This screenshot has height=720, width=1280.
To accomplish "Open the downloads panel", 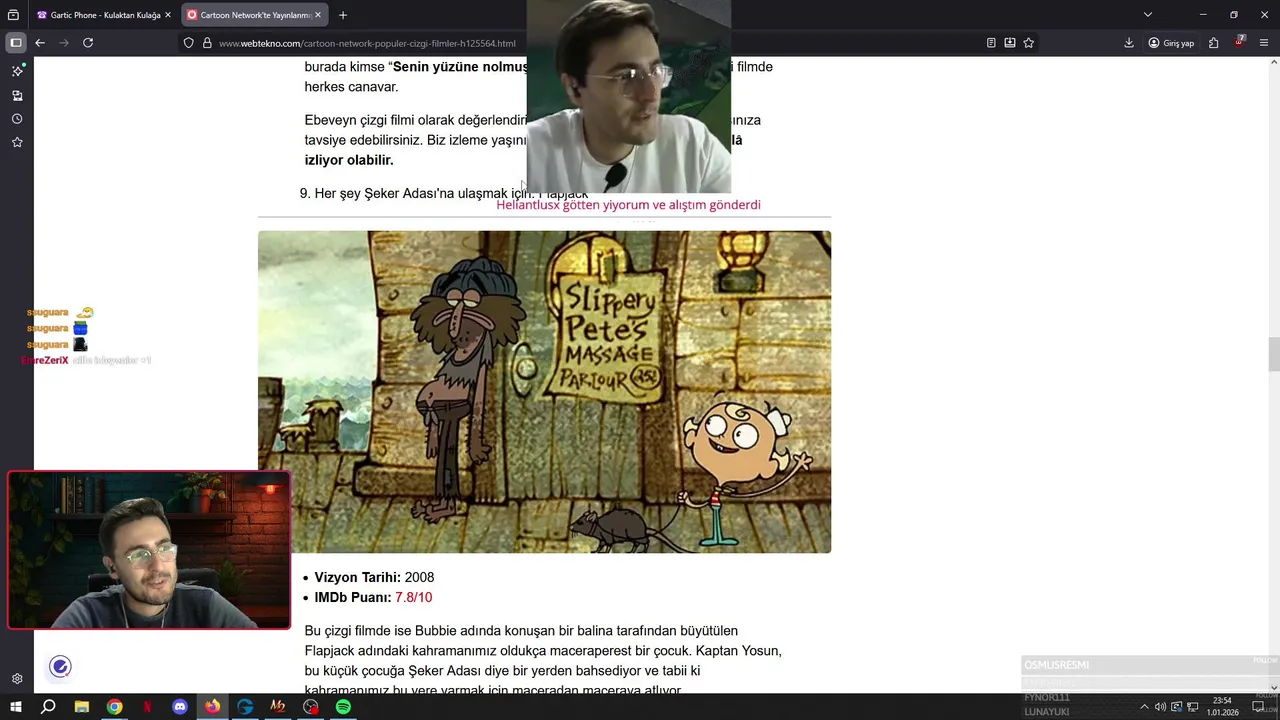I will (x=1129, y=43).
